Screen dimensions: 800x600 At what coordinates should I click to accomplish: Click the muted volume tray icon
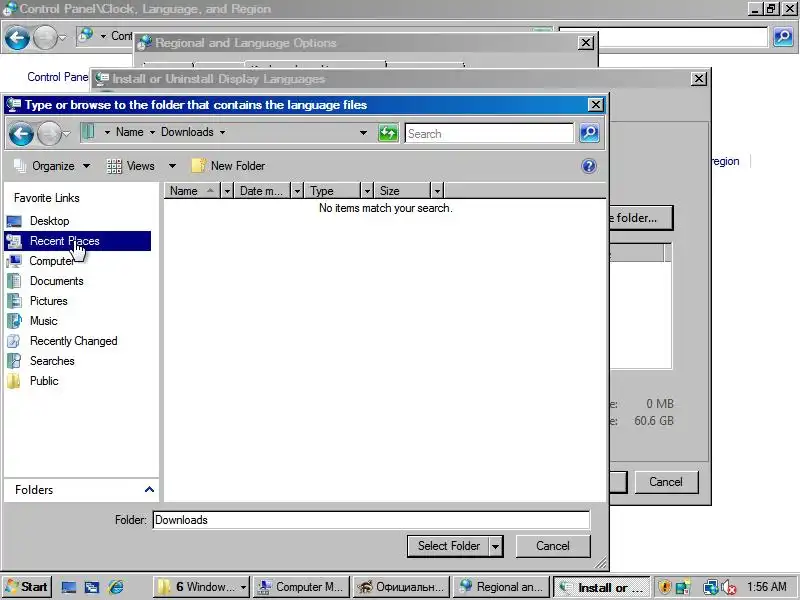(x=729, y=588)
